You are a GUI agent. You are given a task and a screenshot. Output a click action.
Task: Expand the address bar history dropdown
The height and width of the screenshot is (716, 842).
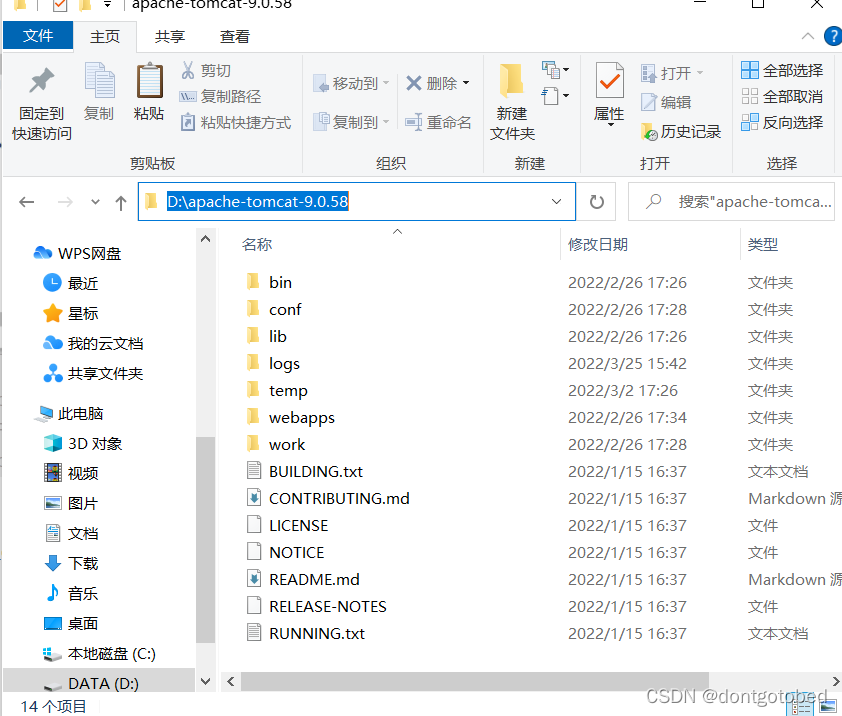556,202
